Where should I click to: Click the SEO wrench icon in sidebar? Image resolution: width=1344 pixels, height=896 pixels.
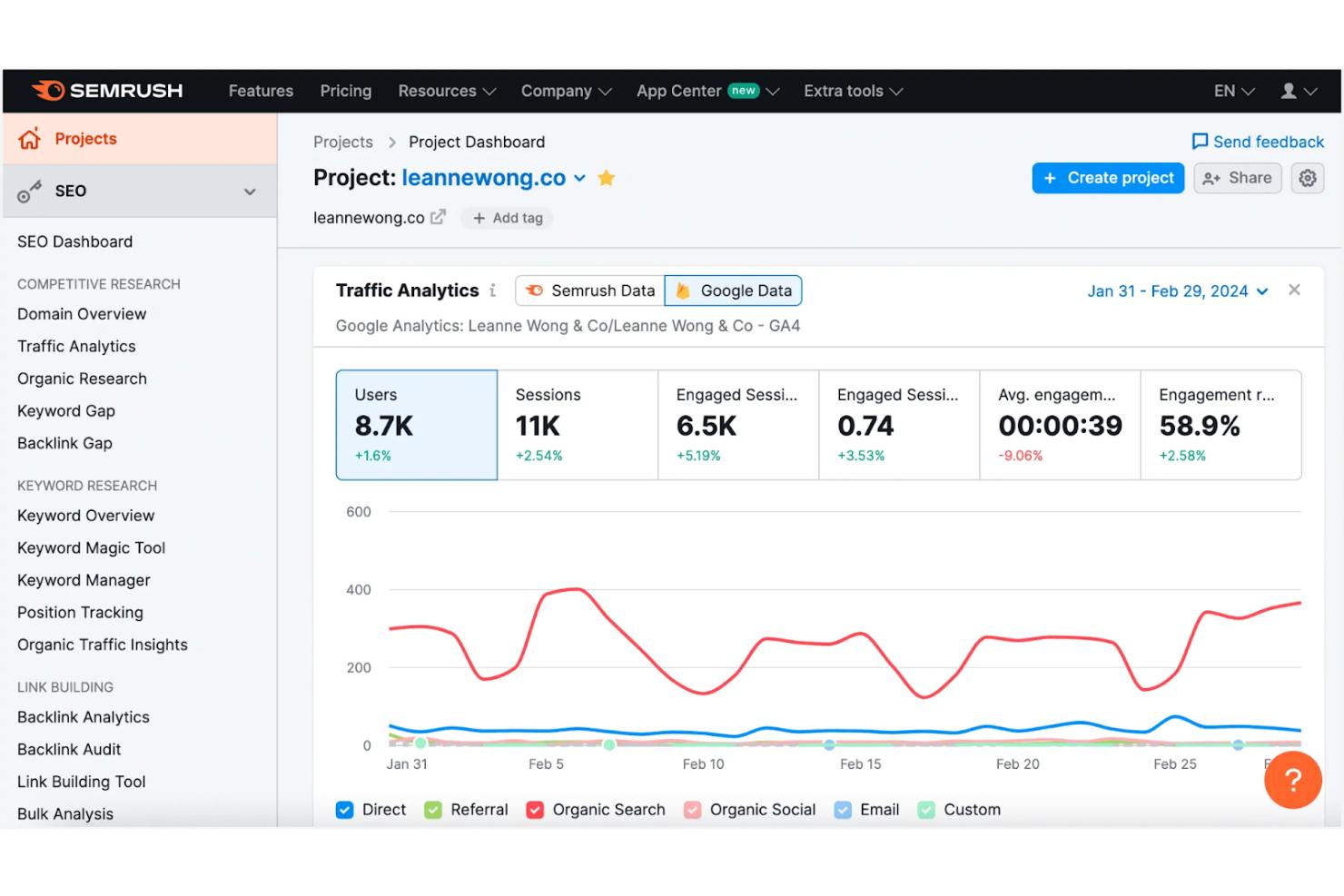click(x=30, y=191)
